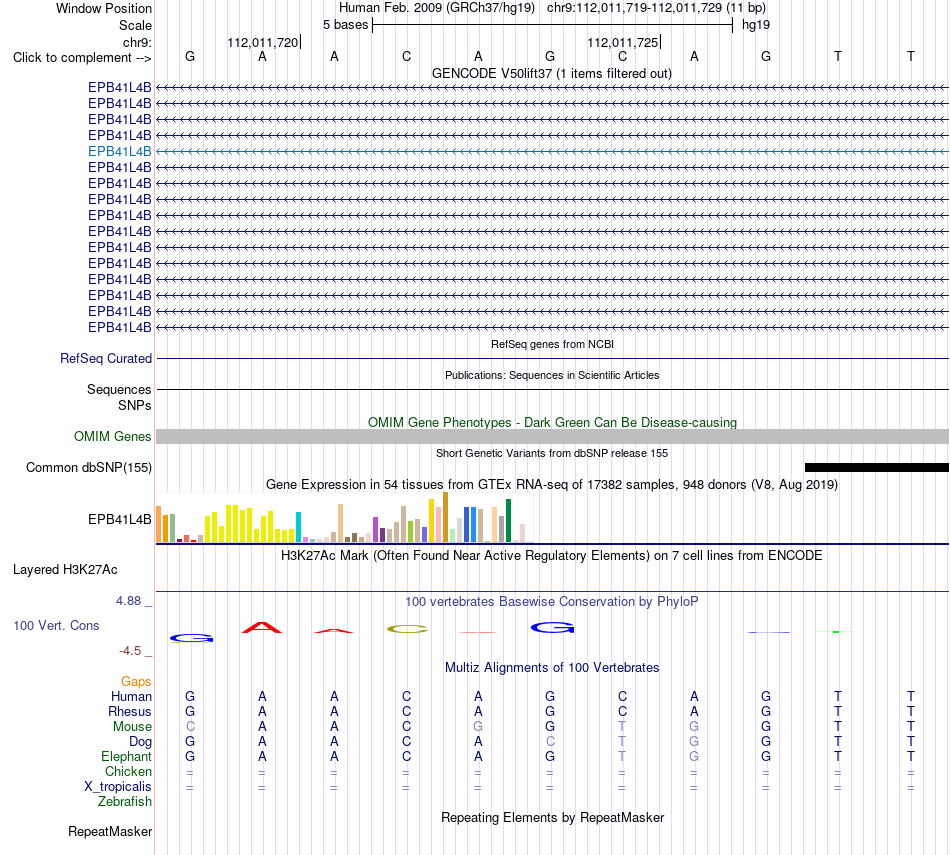
Task: Click the PhyloP '4.88' upper scale value
Action: coord(128,601)
